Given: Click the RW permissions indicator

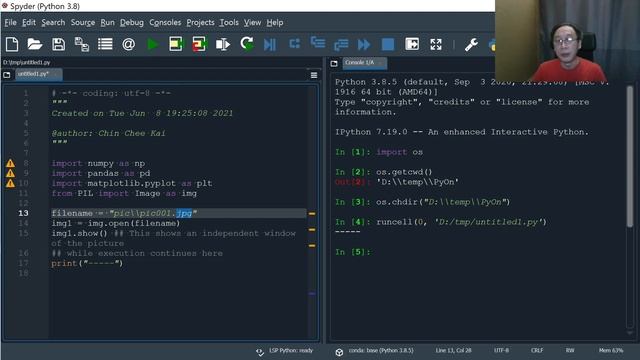Looking at the screenshot, I should pyautogui.click(x=570, y=351).
